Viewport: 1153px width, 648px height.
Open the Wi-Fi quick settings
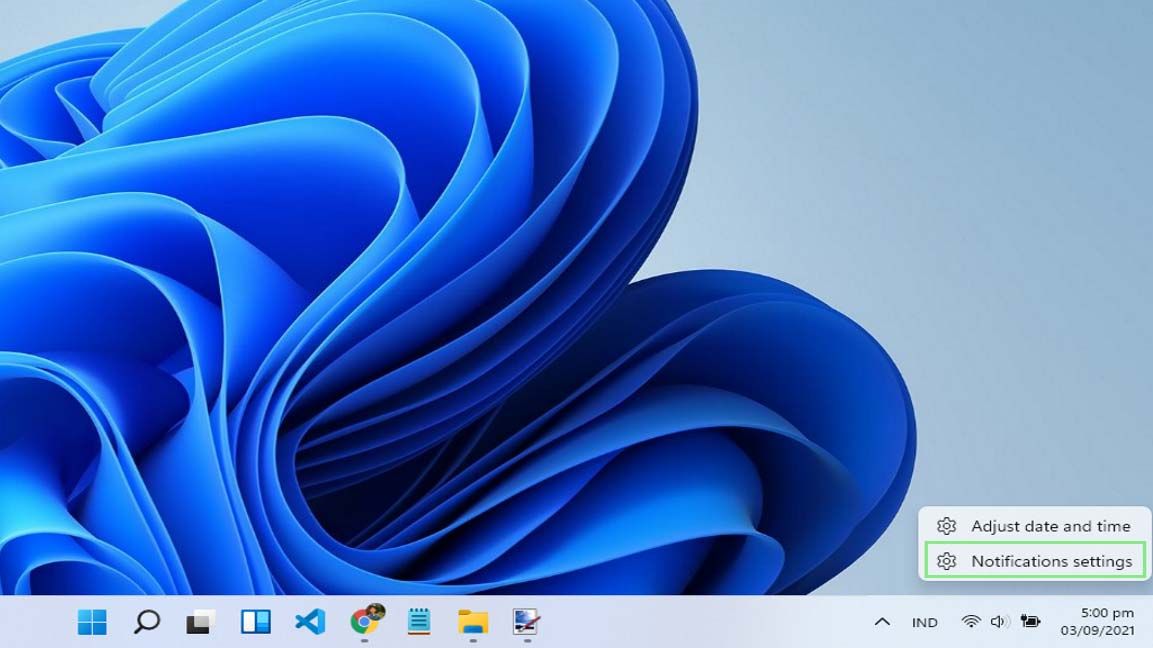coord(970,622)
